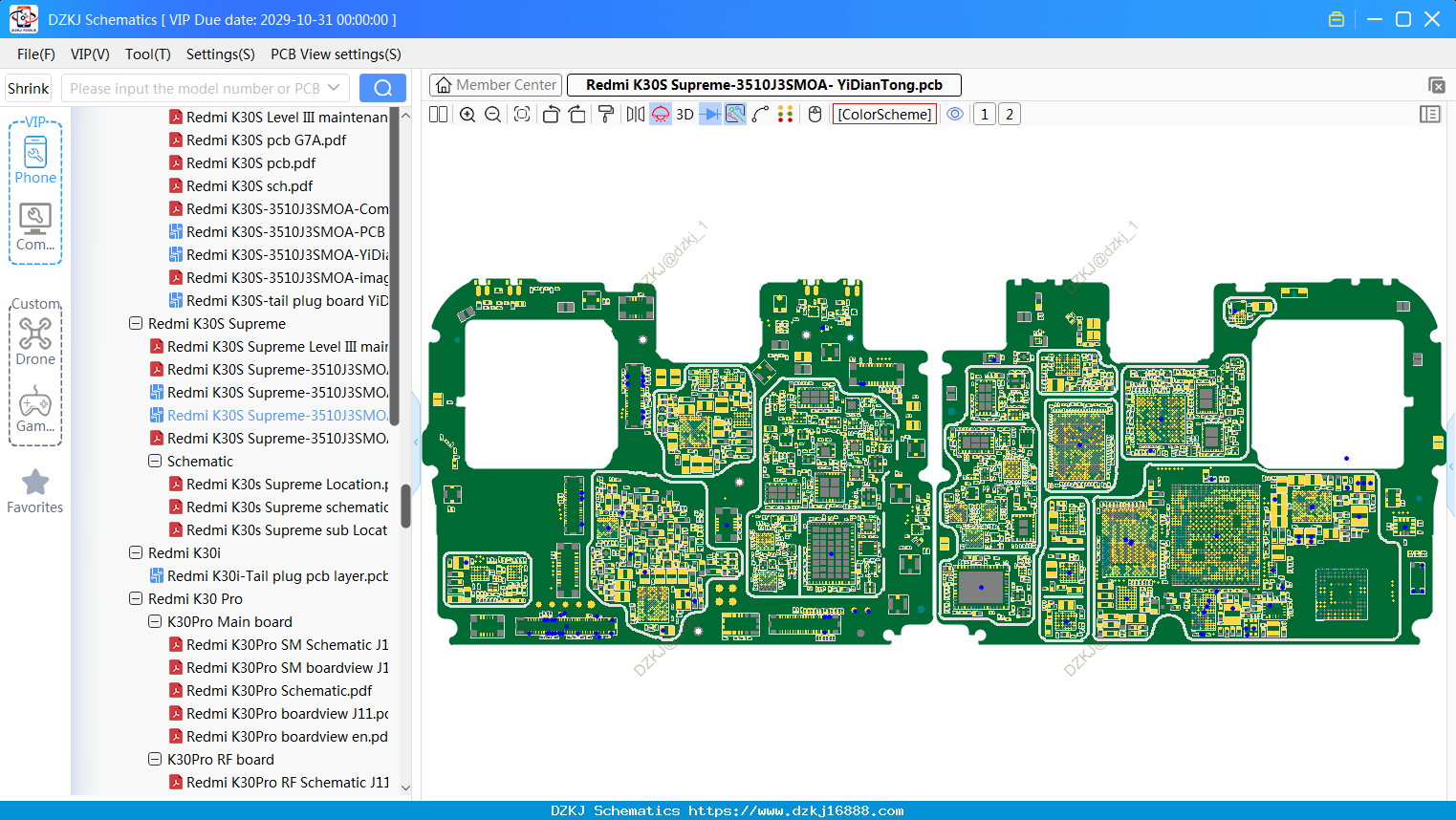The width and height of the screenshot is (1456, 820).
Task: Toggle the split view layout icon
Action: (438, 115)
